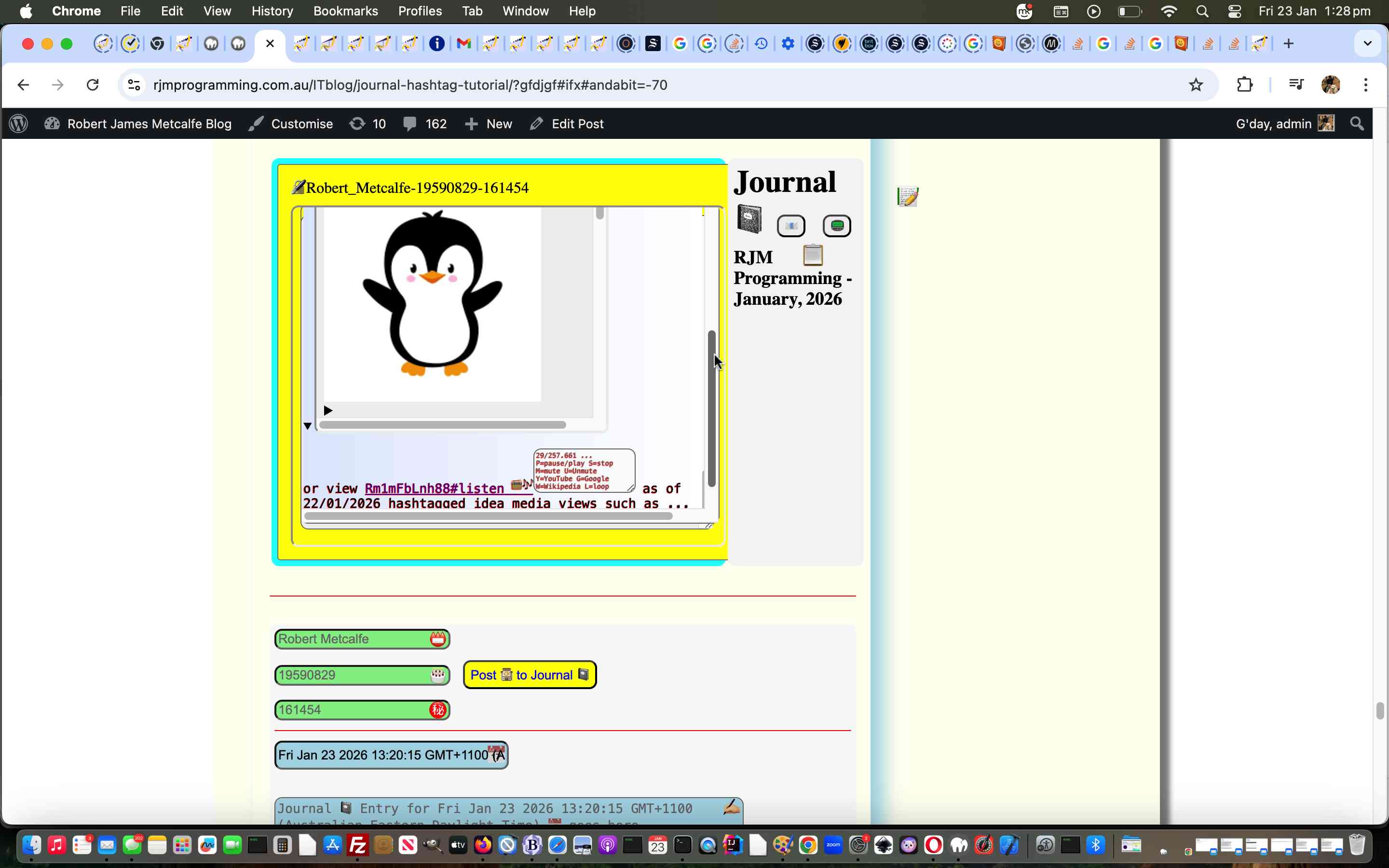Collapse the down-pointing disclosure triangle
This screenshot has width=1389, height=868.
(308, 426)
